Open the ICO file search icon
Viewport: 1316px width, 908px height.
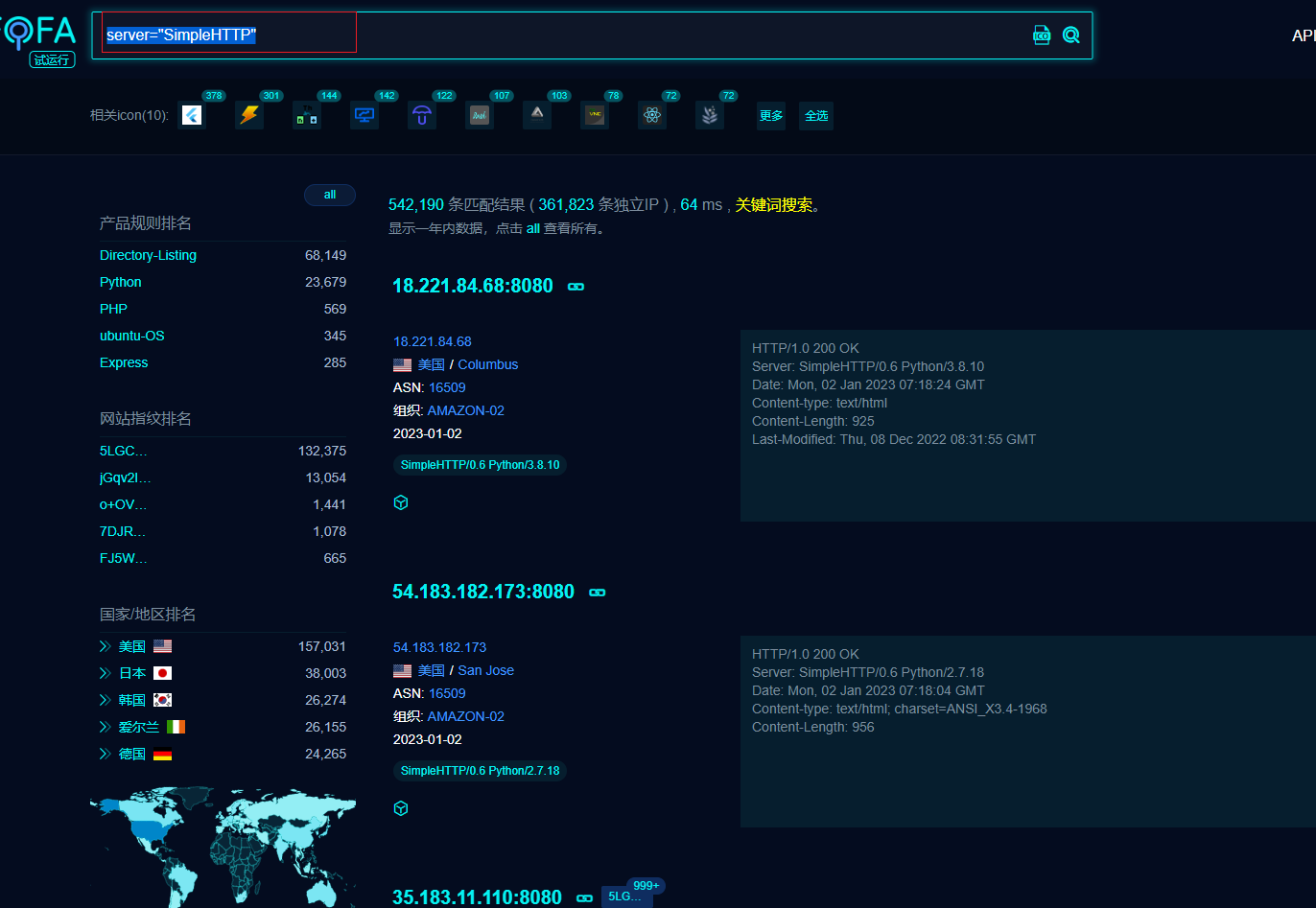click(x=1042, y=35)
